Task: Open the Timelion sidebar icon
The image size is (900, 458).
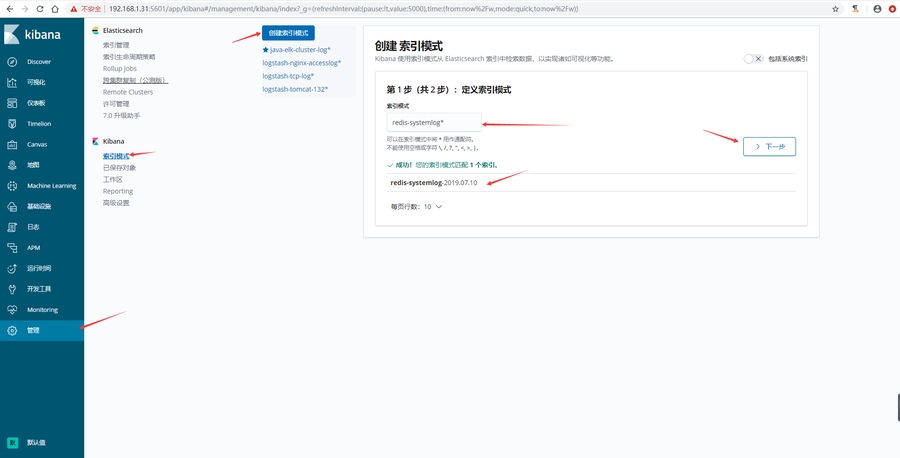Action: pyautogui.click(x=12, y=123)
